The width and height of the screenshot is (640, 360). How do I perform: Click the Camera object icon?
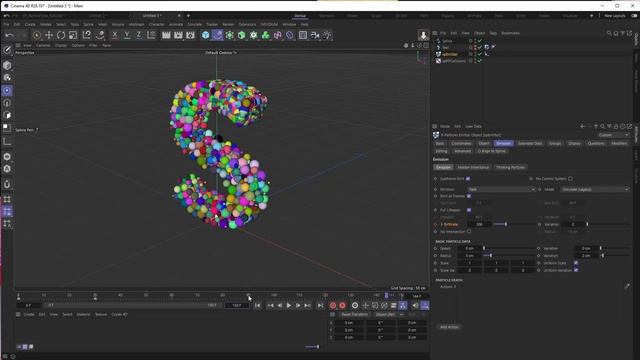tap(315, 35)
